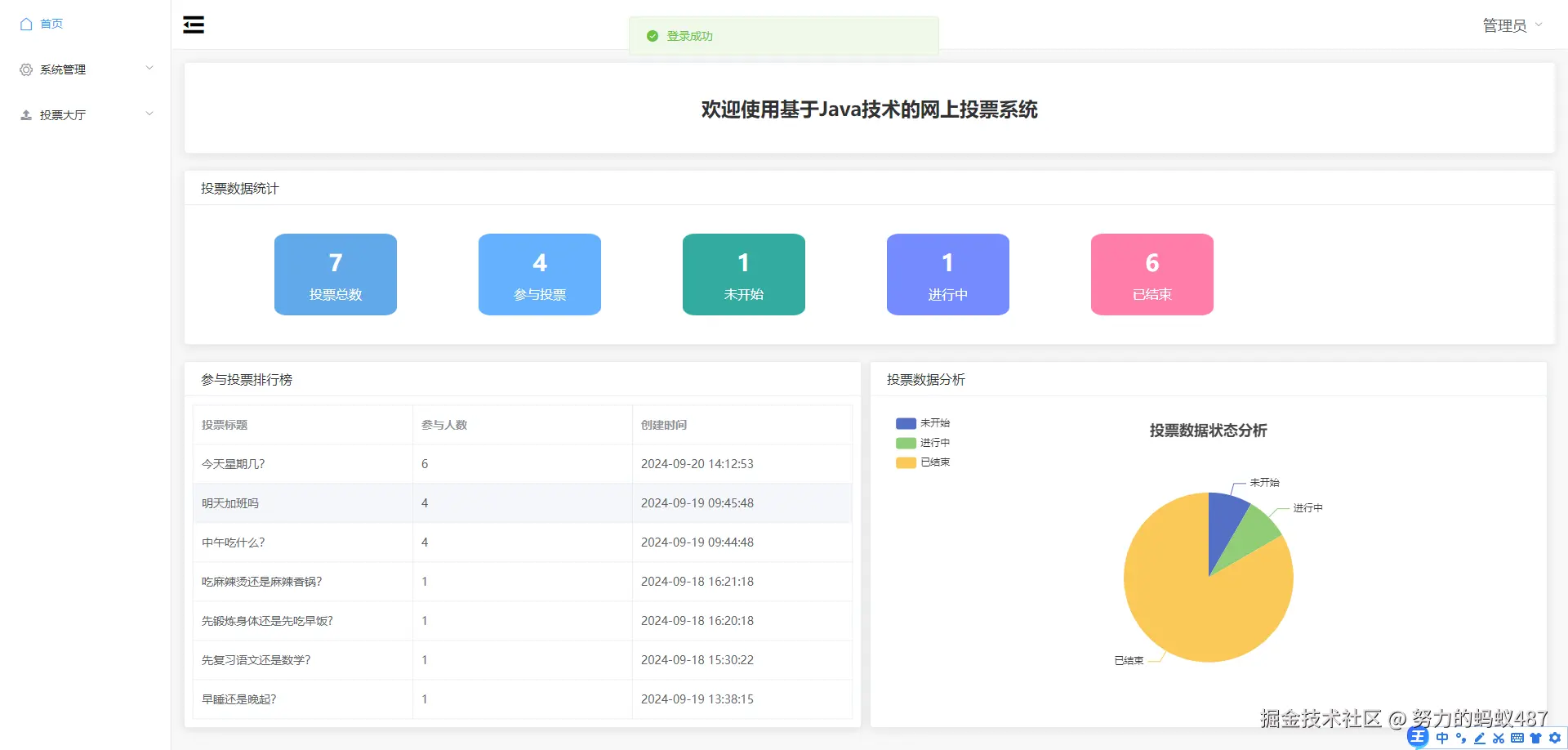Select the 明天加班吗 row title
1568x750 pixels.
230,503
